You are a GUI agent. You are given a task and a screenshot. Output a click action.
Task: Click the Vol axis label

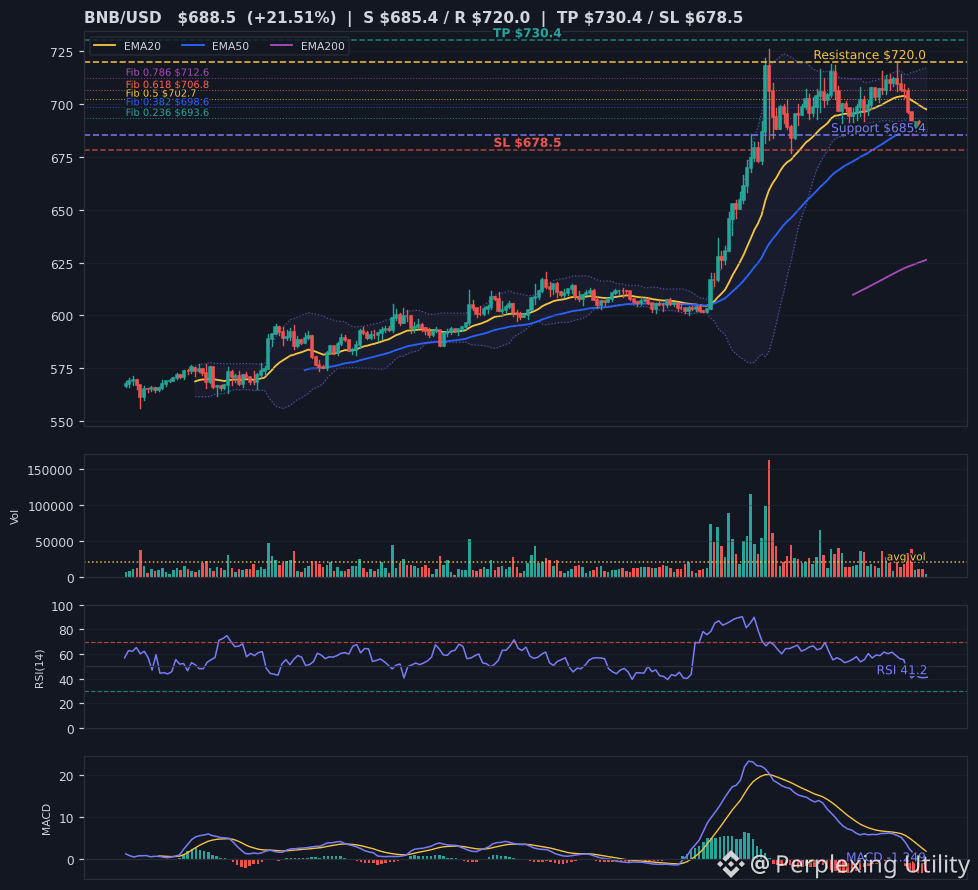point(14,516)
